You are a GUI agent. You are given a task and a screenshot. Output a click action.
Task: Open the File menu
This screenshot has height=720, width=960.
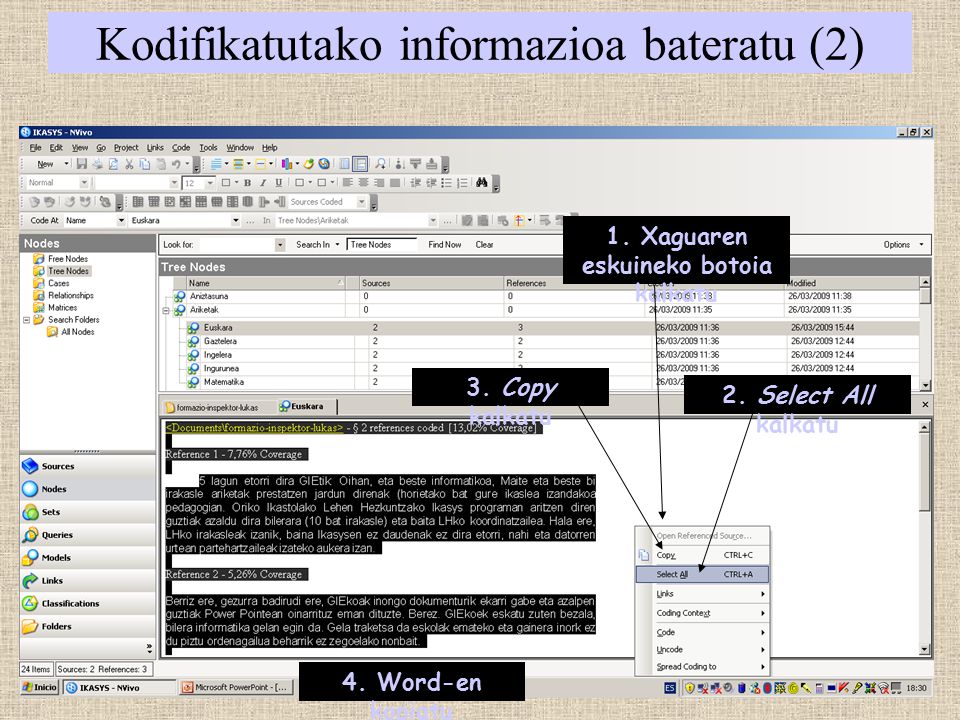coord(36,148)
